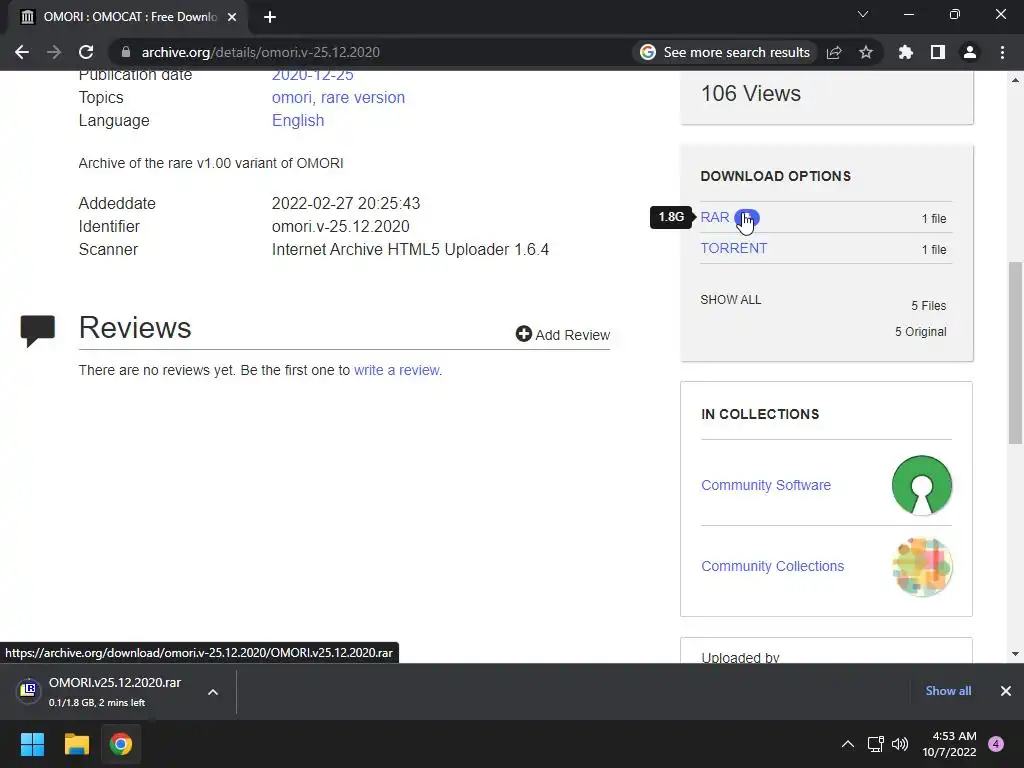Show hidden system tray icons

click(x=848, y=744)
